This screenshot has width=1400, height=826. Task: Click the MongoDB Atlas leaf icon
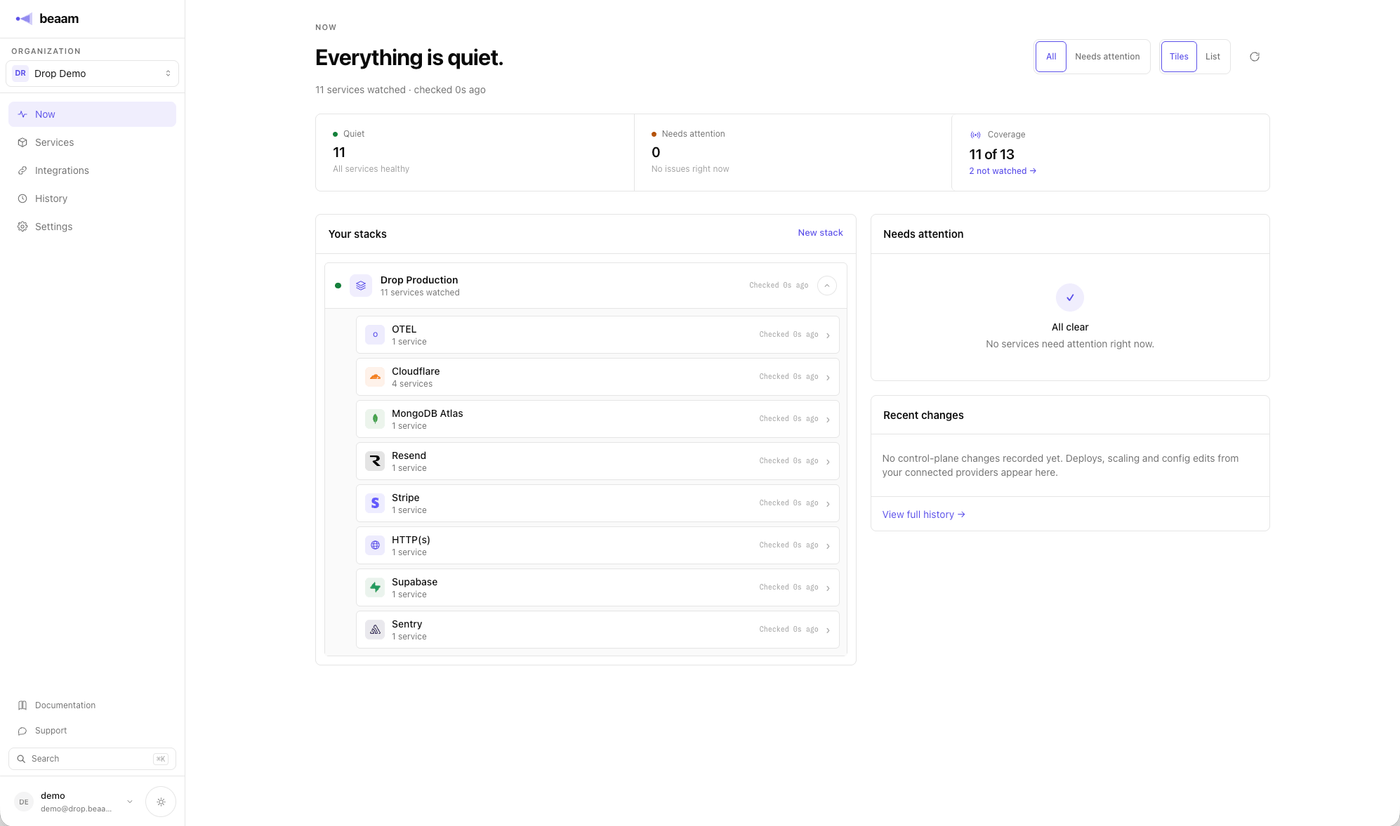375,419
